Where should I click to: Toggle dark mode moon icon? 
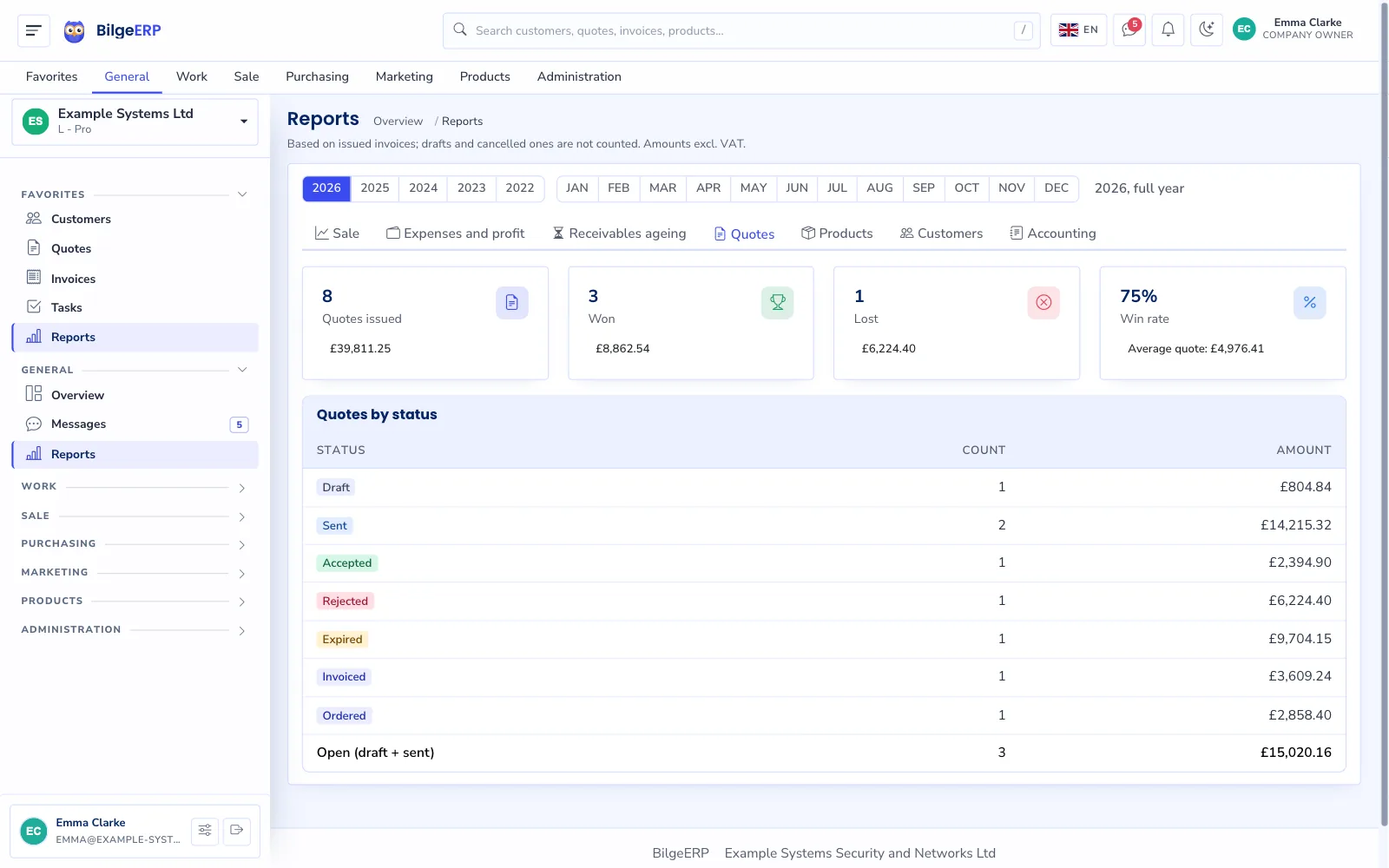(x=1207, y=30)
